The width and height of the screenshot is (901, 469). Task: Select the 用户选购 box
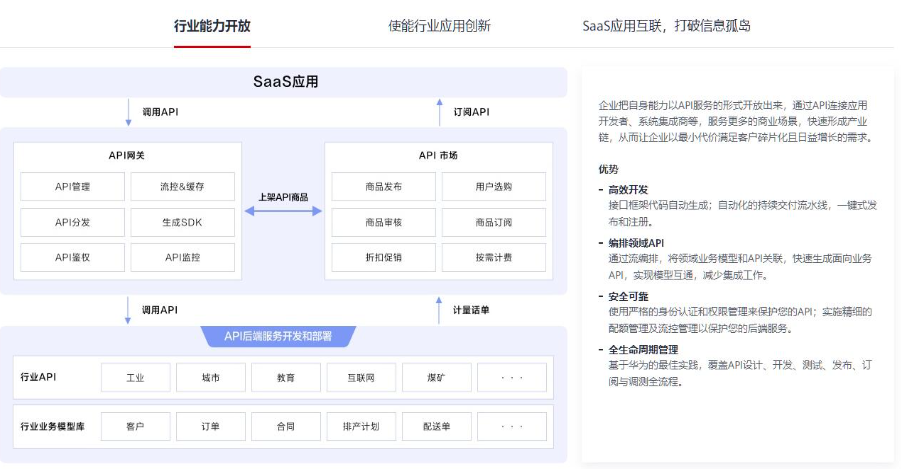point(493,186)
